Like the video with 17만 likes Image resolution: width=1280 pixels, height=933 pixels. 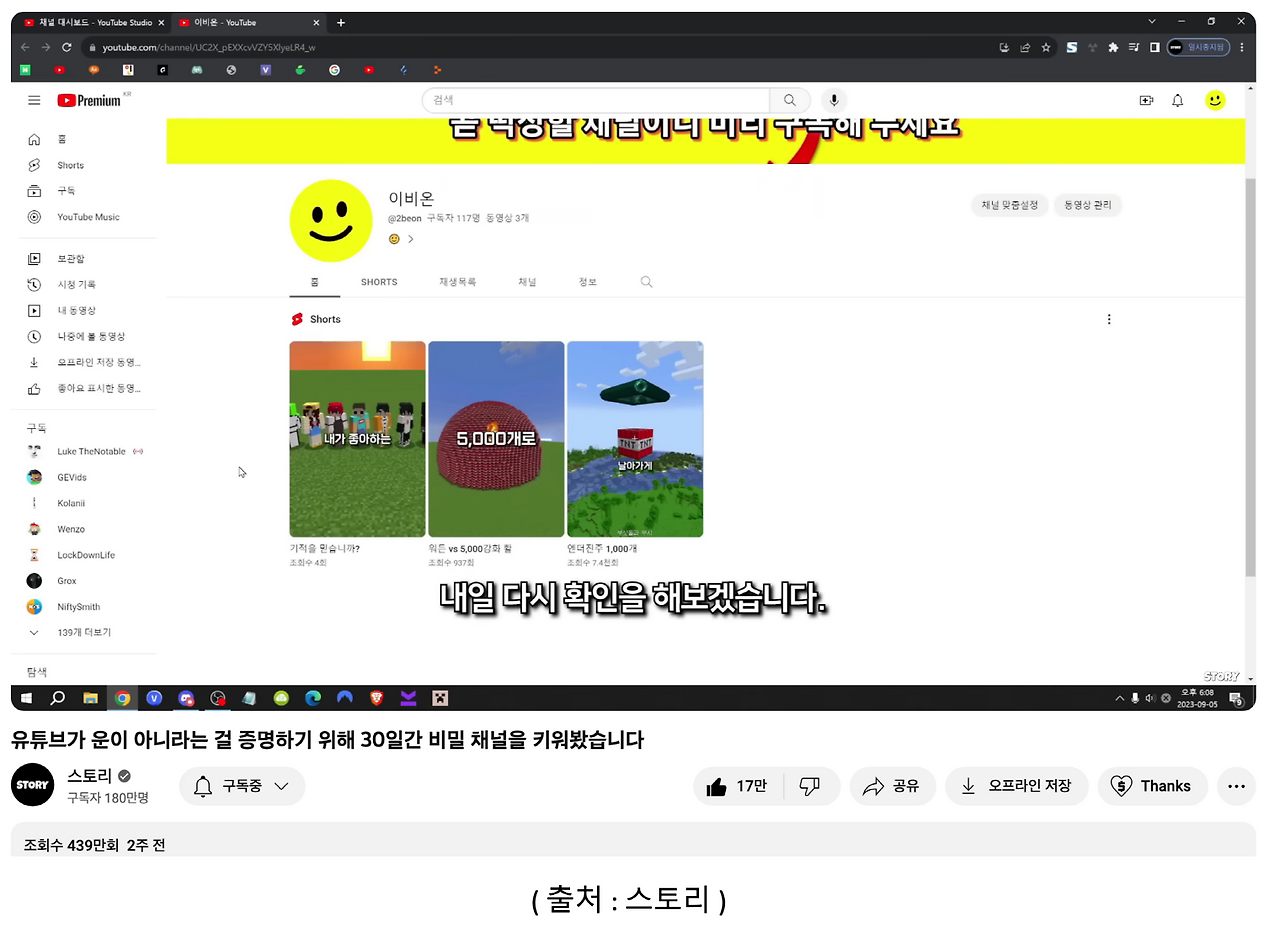[x=739, y=786]
